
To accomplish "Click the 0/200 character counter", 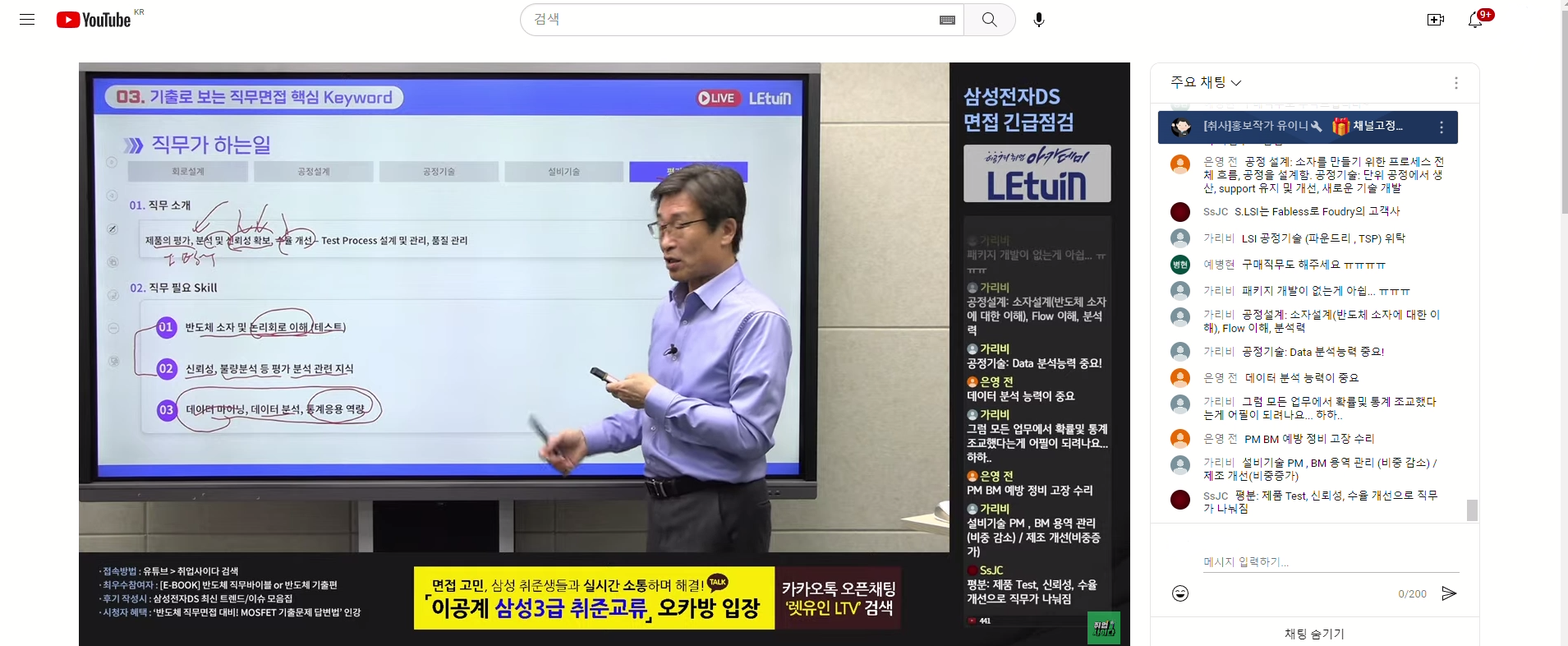I will [x=1412, y=593].
